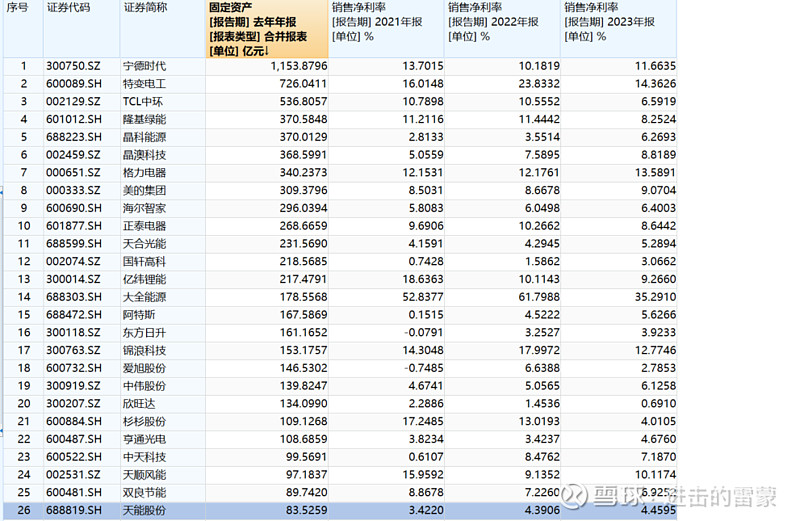The width and height of the screenshot is (800, 521).
Task: Click the value 0.7428
Action: (426, 261)
